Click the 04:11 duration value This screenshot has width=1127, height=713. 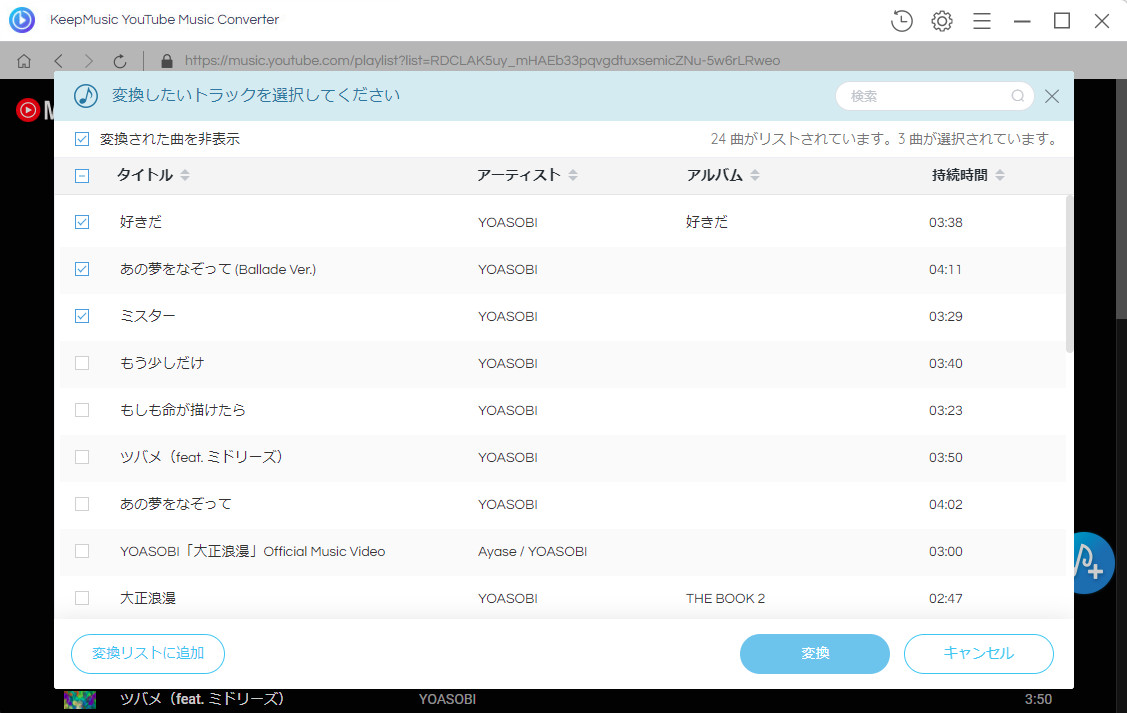click(x=945, y=269)
